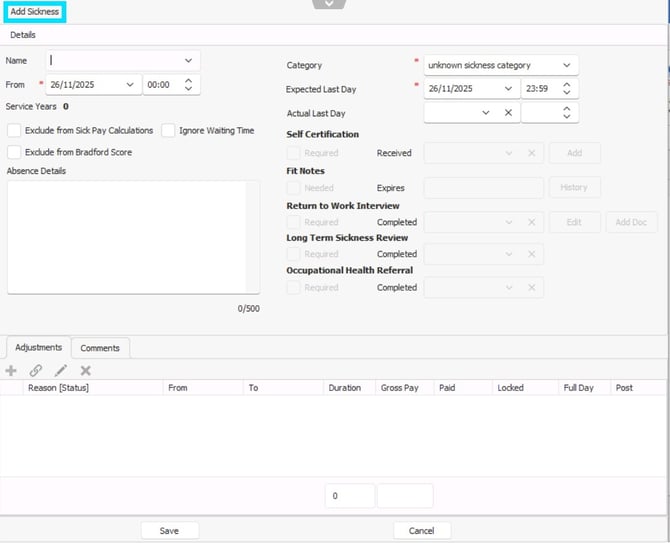Step the Expected Last Day time spinner
Screen dimensions: 670x543
pos(568,89)
